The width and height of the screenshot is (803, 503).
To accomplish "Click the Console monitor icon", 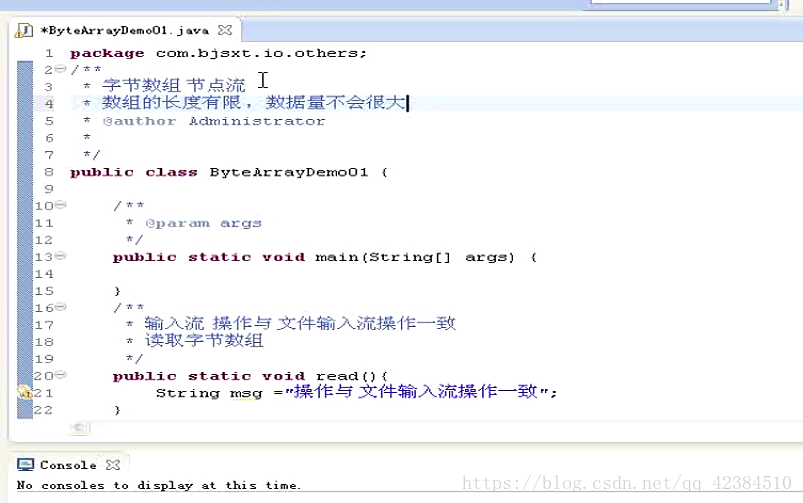I will tap(25, 465).
